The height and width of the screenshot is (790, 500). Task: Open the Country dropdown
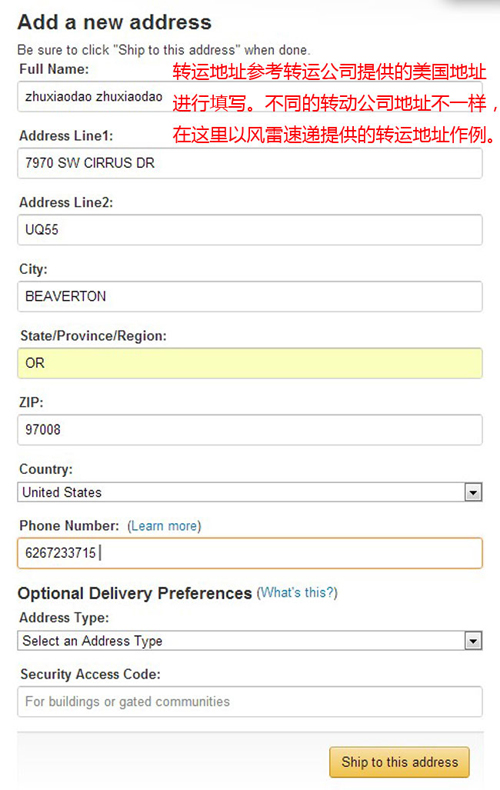tap(250, 492)
